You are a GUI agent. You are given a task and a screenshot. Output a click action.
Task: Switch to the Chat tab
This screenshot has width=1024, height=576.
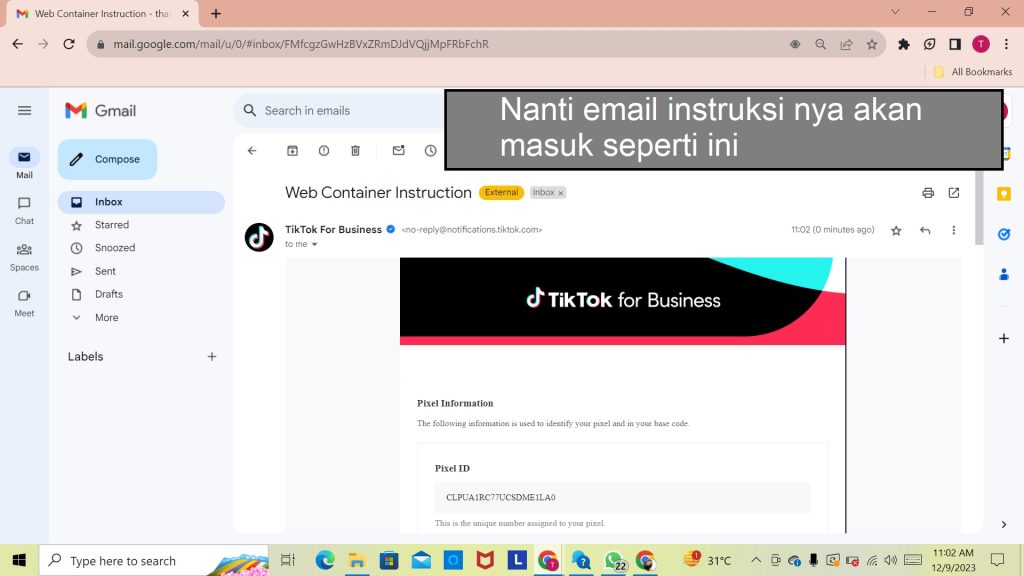click(x=24, y=210)
